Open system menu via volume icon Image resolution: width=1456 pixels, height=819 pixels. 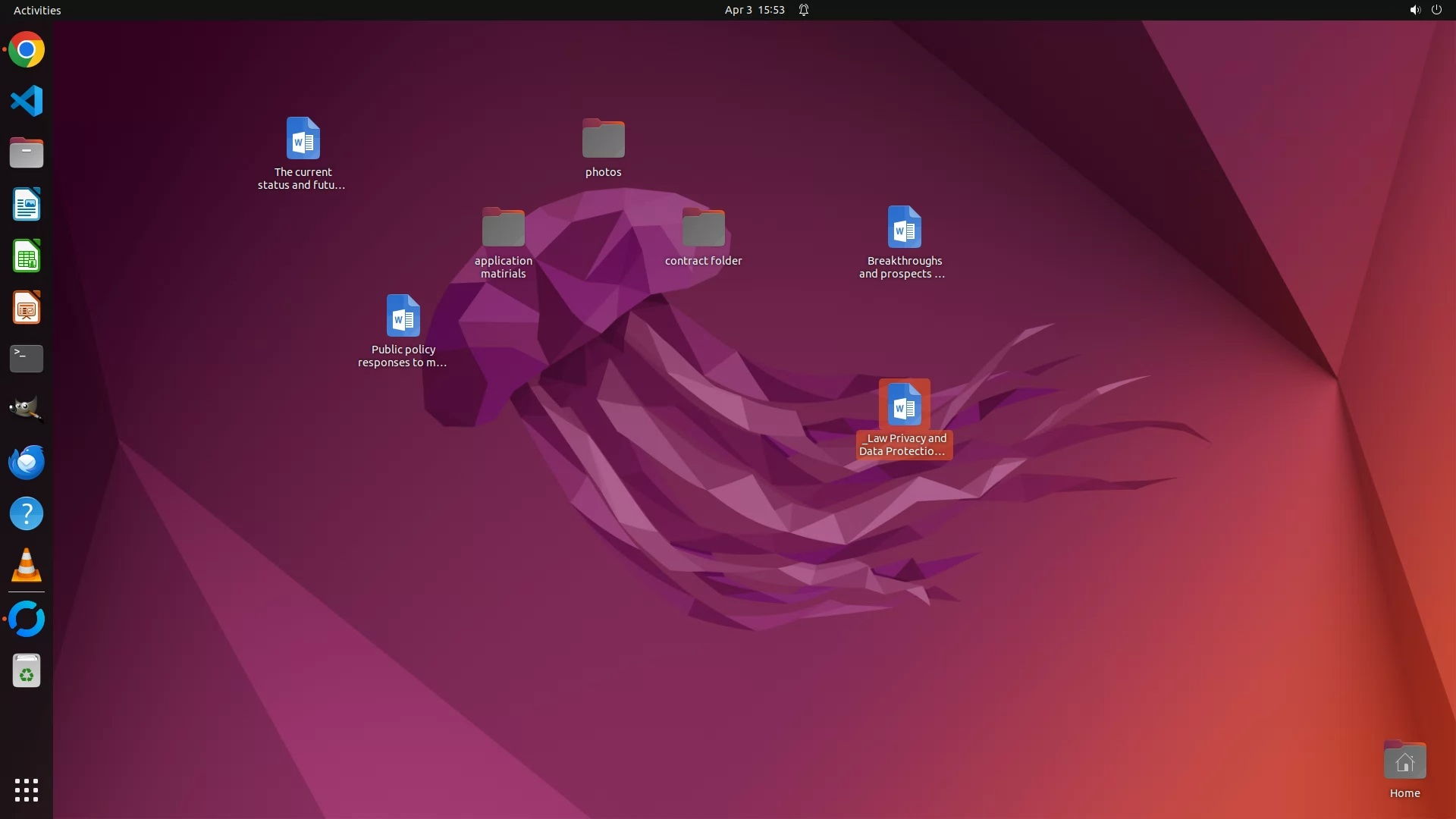click(x=1414, y=10)
